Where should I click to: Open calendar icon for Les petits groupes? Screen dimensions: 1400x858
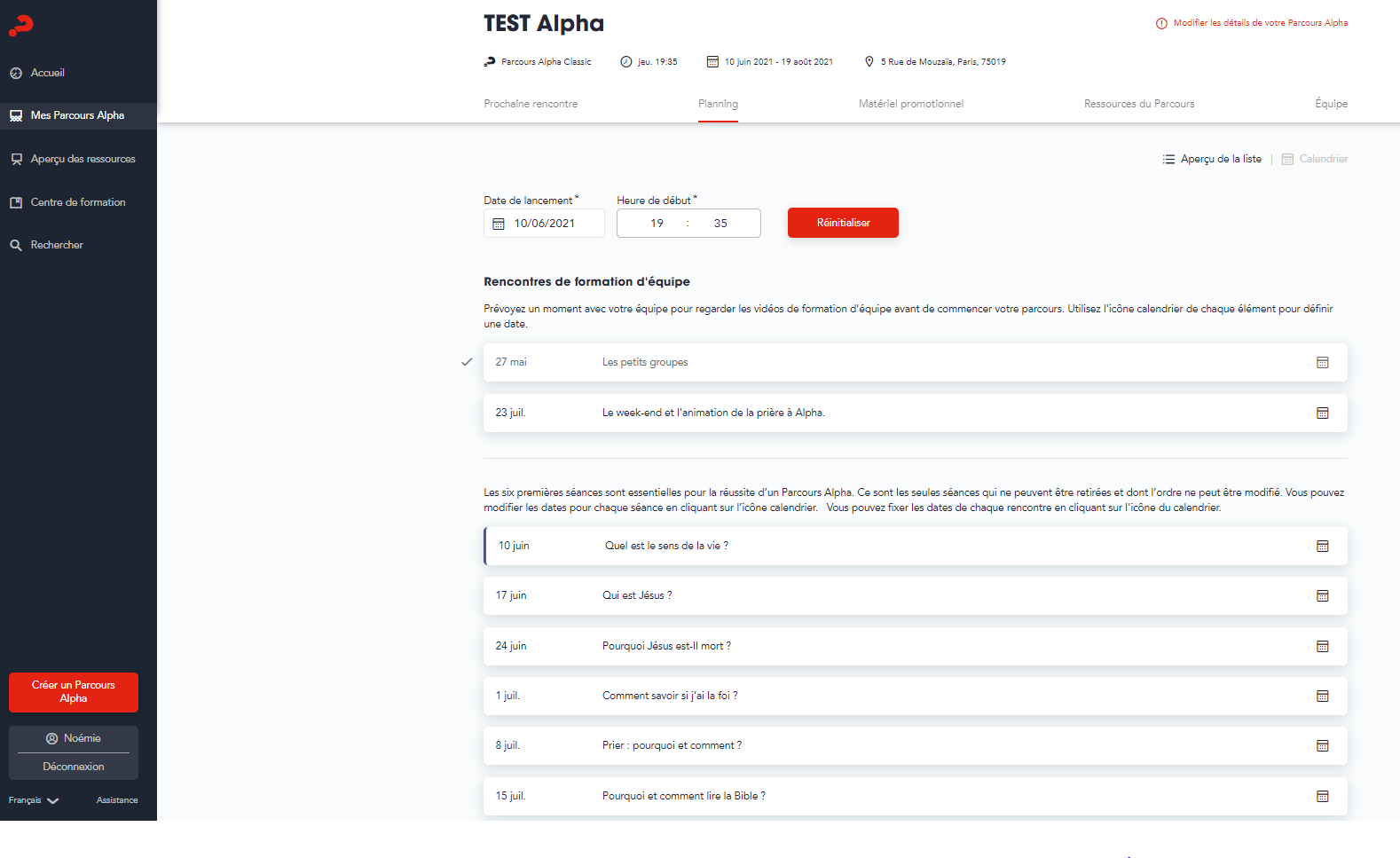pos(1322,362)
